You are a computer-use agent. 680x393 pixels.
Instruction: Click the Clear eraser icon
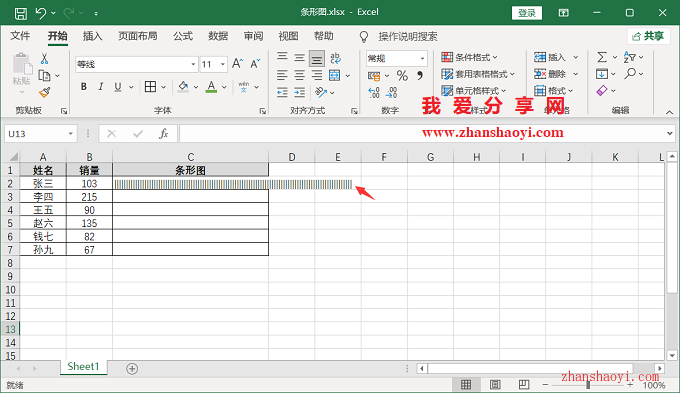[x=602, y=90]
